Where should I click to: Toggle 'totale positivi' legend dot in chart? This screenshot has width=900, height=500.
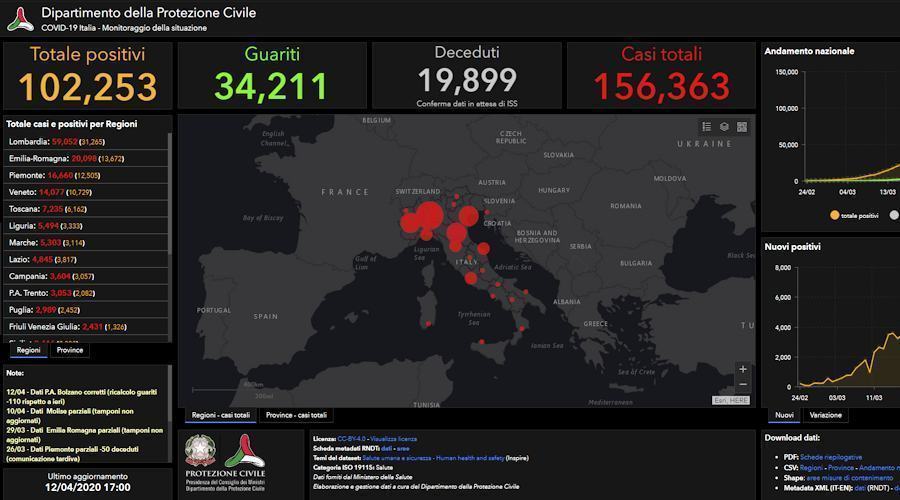click(835, 215)
